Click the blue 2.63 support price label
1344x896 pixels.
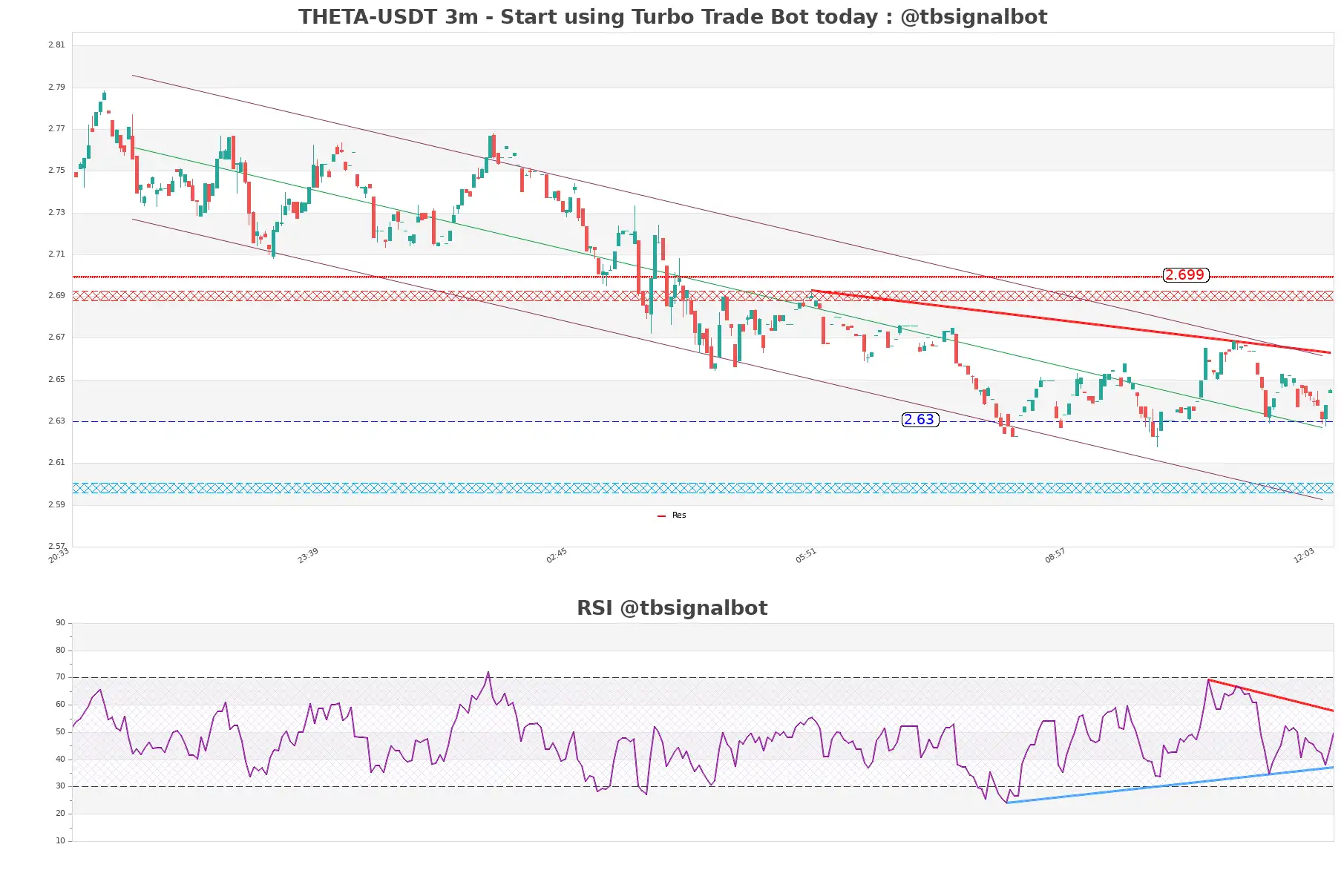920,420
